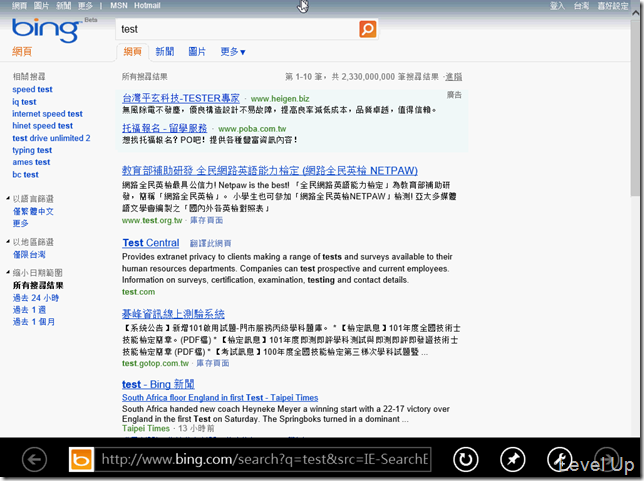The width and height of the screenshot is (644, 481).
Task: Open MSN in top navigation bar
Action: point(119,6)
